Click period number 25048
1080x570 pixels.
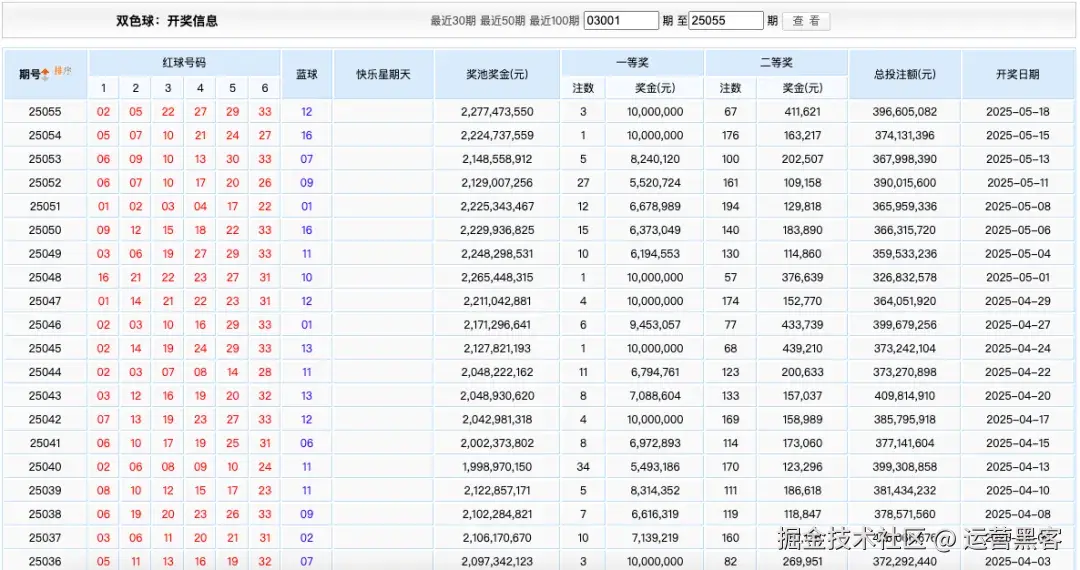[x=45, y=277]
